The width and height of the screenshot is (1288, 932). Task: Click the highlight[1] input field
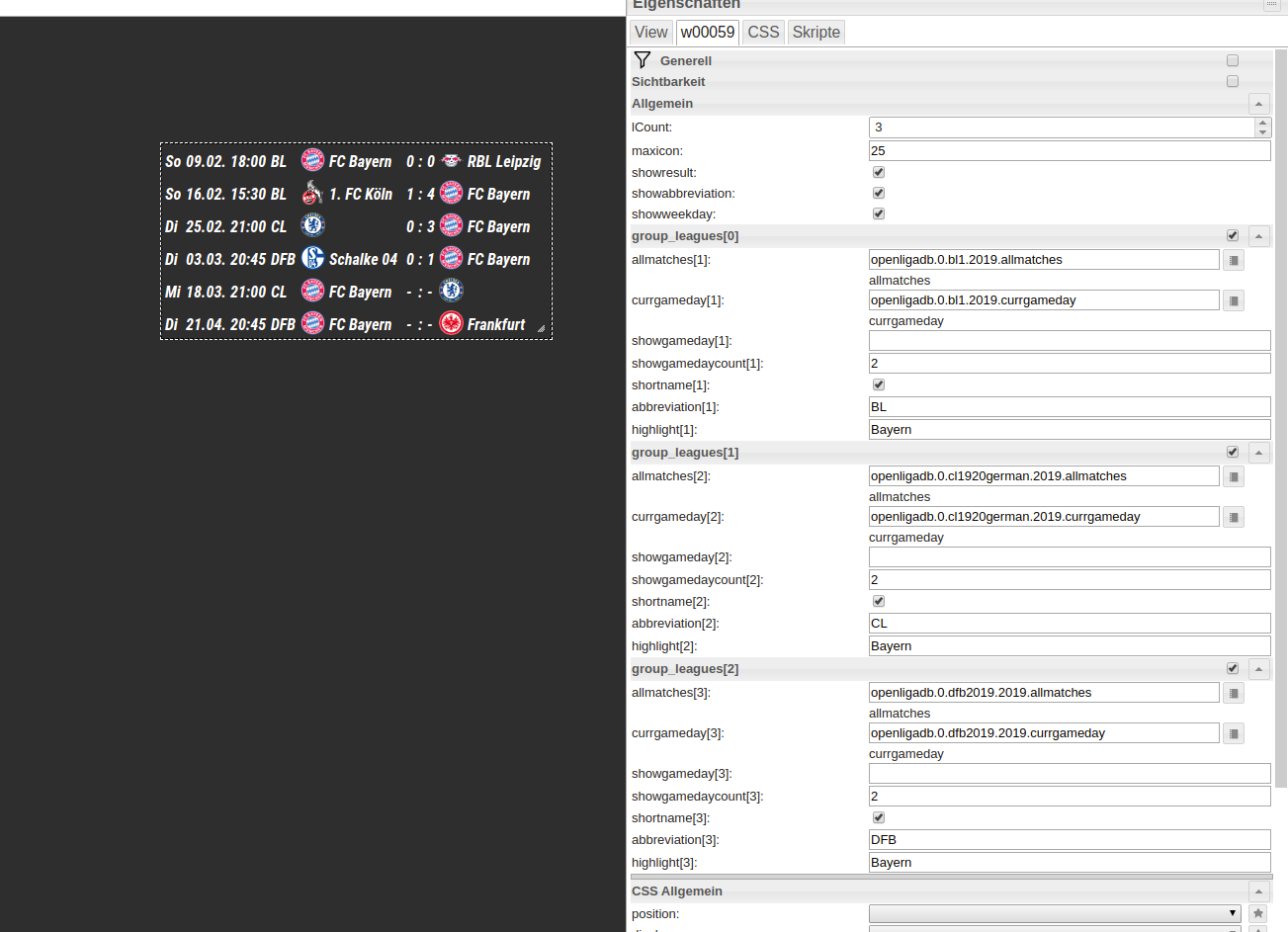(1070, 429)
